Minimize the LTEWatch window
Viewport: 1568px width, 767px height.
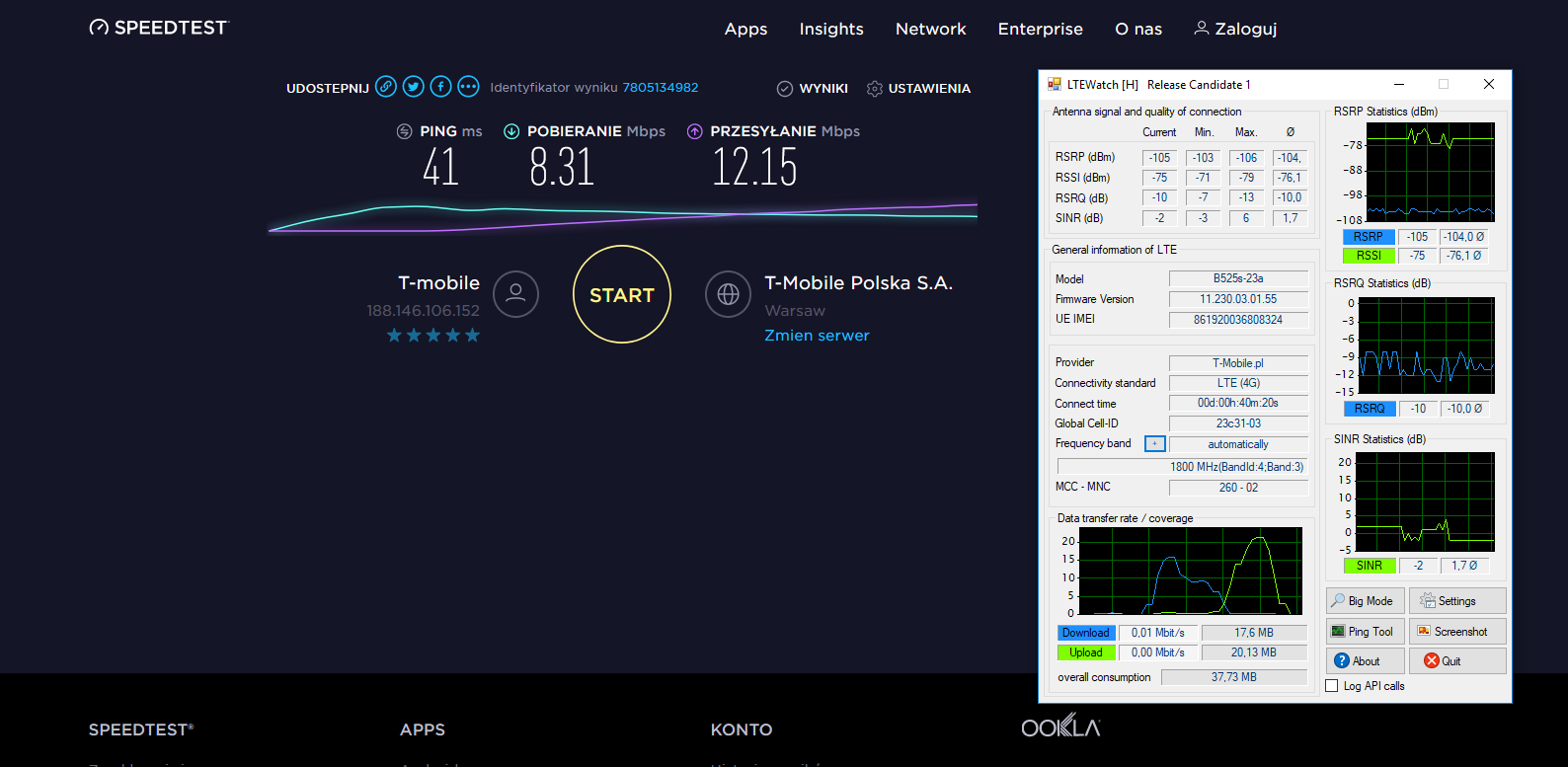point(1398,84)
